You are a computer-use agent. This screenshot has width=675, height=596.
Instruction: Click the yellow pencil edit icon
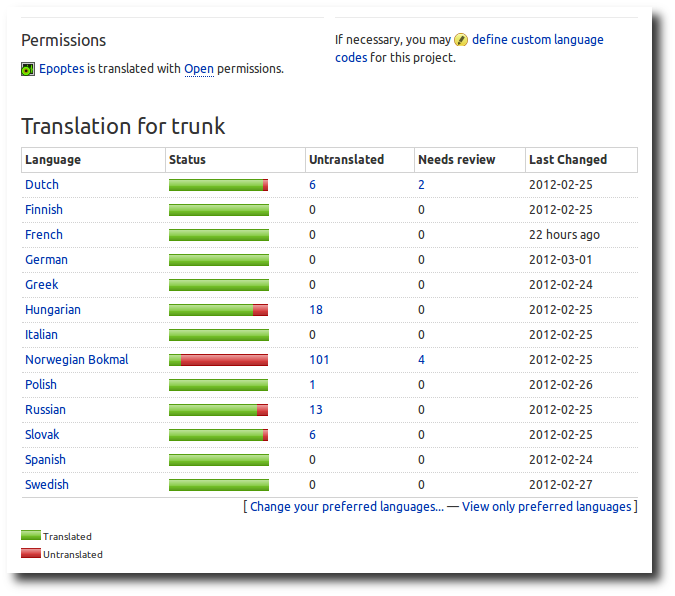(x=461, y=40)
